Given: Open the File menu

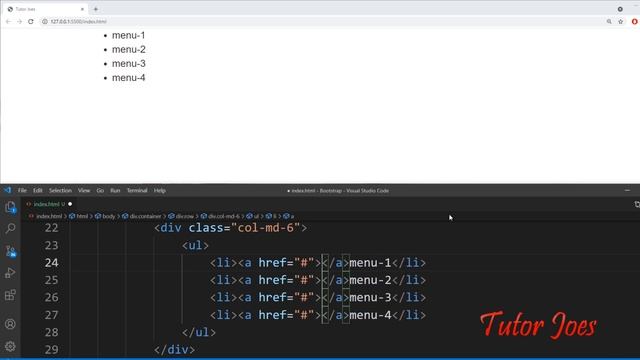Looking at the screenshot, I should point(22,190).
